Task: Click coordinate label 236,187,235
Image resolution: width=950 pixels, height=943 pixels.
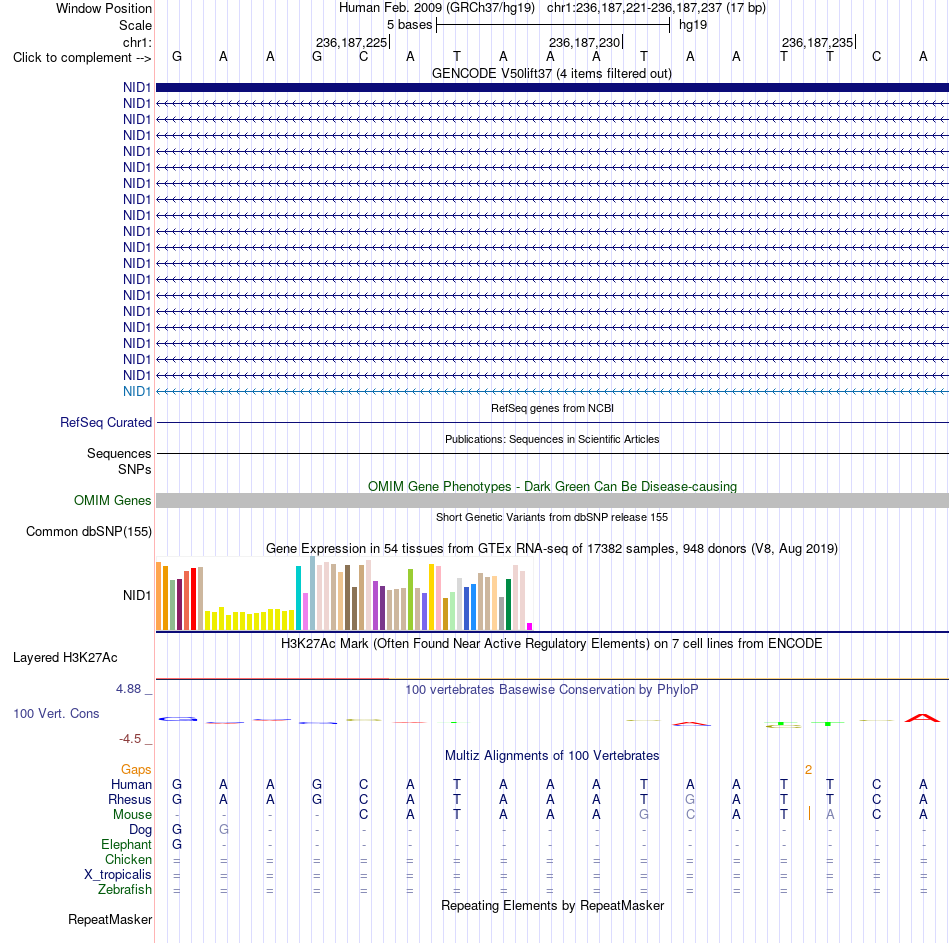Action: click(817, 42)
